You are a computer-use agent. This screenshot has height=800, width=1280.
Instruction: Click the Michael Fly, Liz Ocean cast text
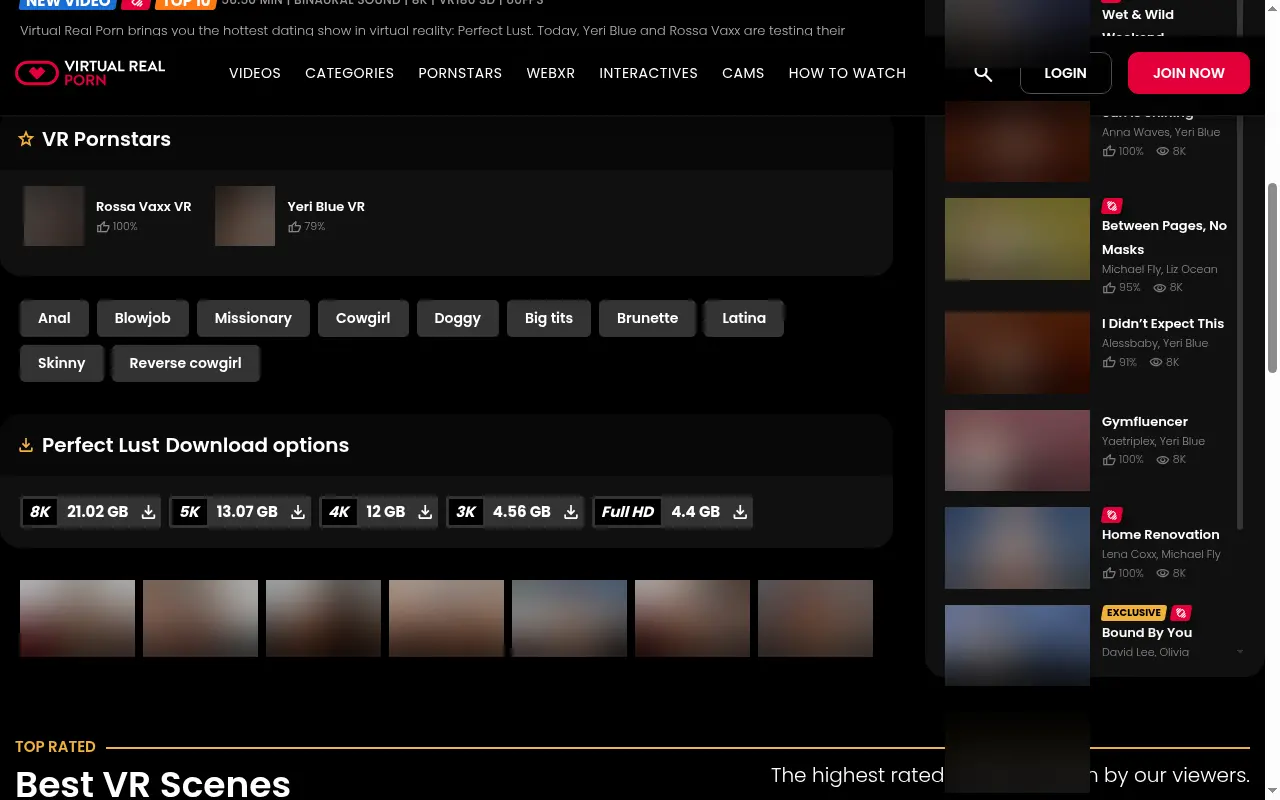(x=1160, y=269)
